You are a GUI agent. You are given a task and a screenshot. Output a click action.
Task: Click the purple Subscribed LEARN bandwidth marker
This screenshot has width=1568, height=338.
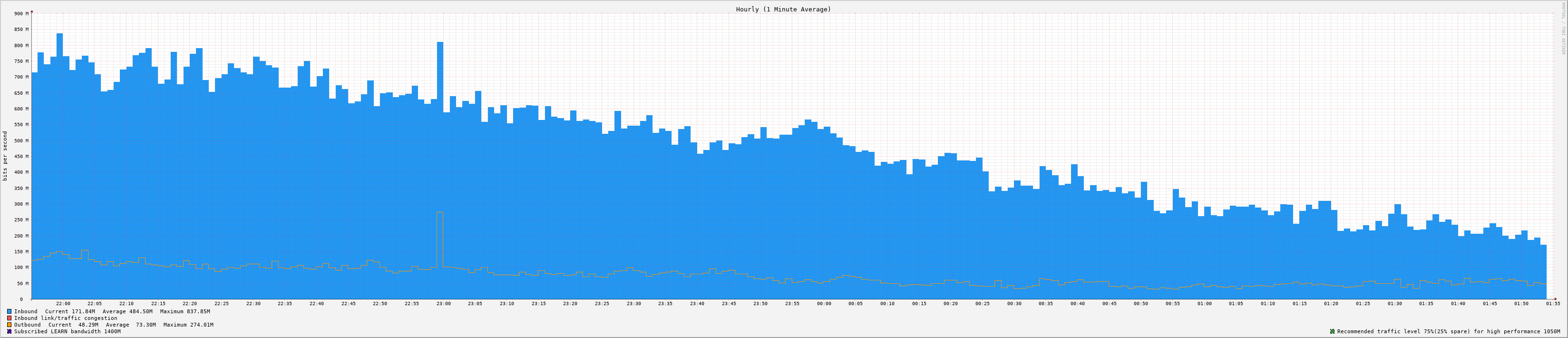click(x=9, y=331)
